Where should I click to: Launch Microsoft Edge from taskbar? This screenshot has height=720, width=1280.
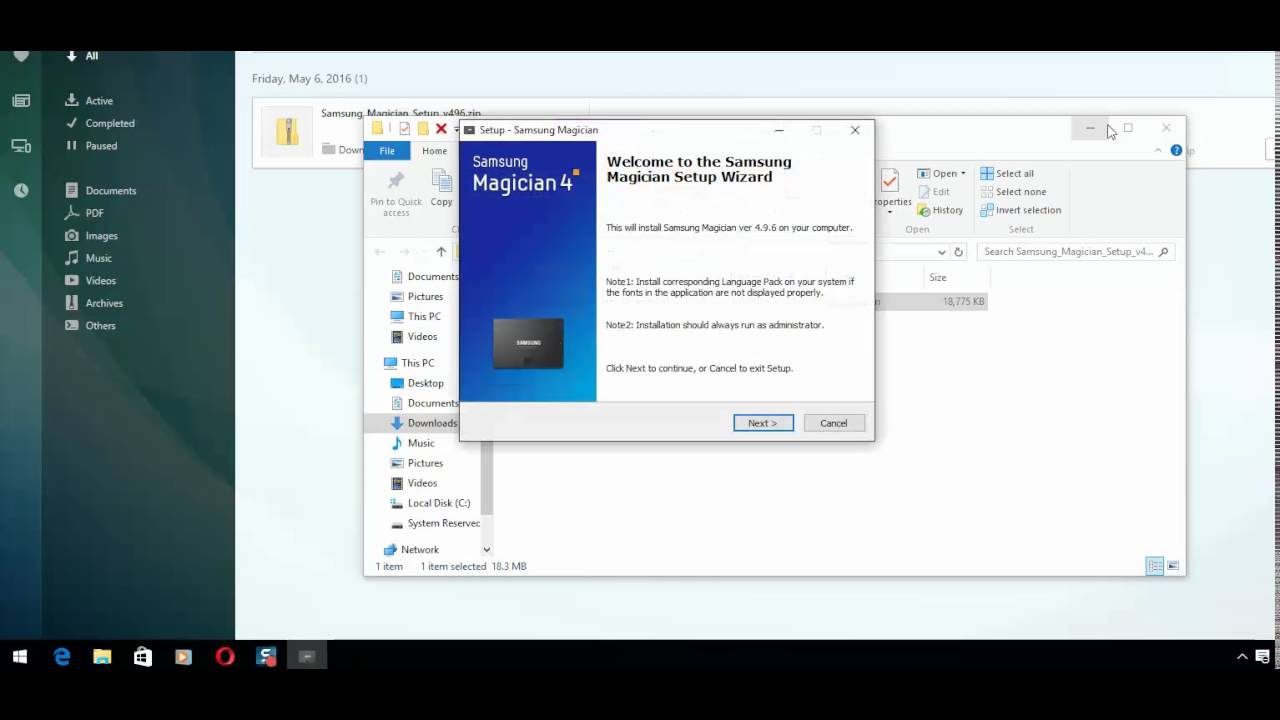(x=62, y=657)
